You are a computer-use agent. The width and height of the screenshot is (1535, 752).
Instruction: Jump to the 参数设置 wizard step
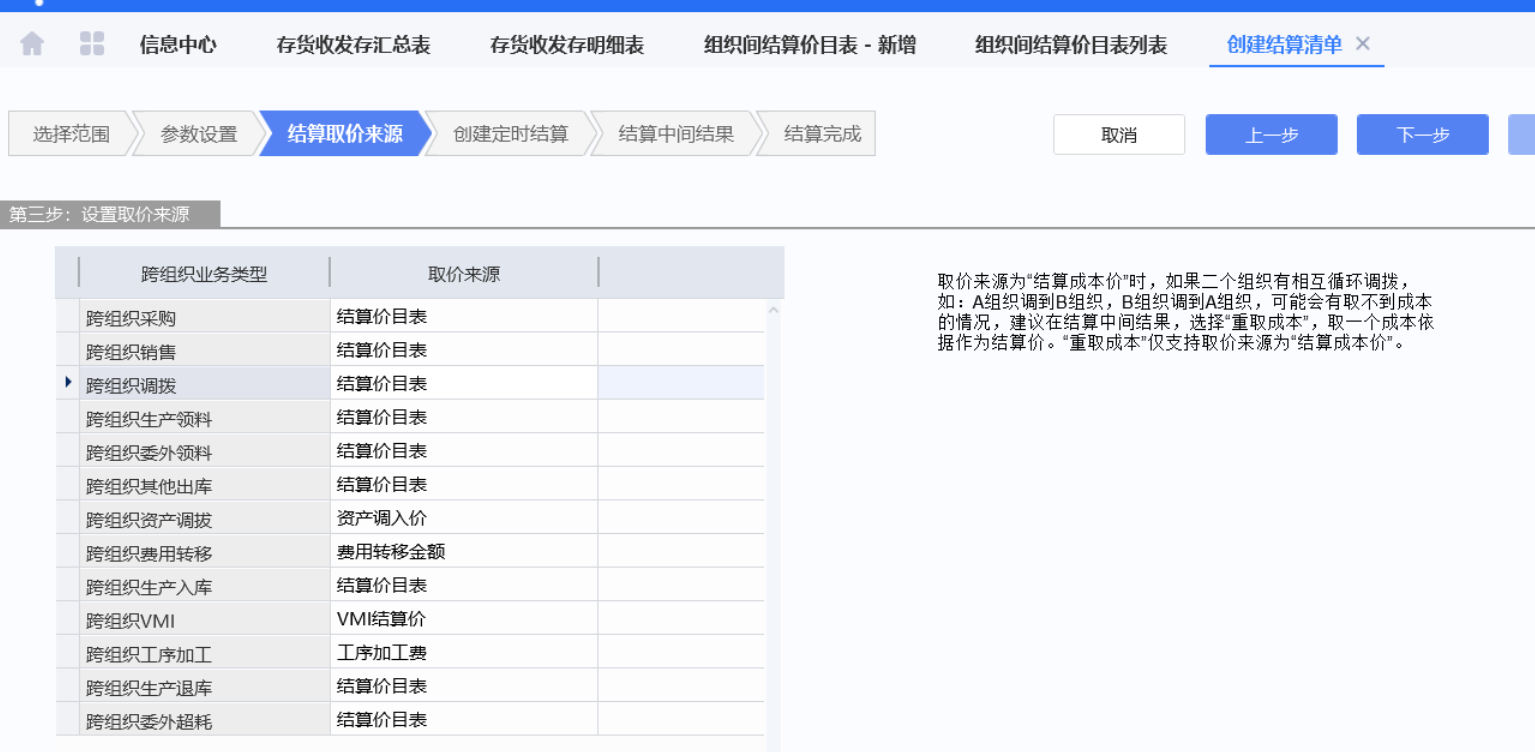[x=199, y=134]
